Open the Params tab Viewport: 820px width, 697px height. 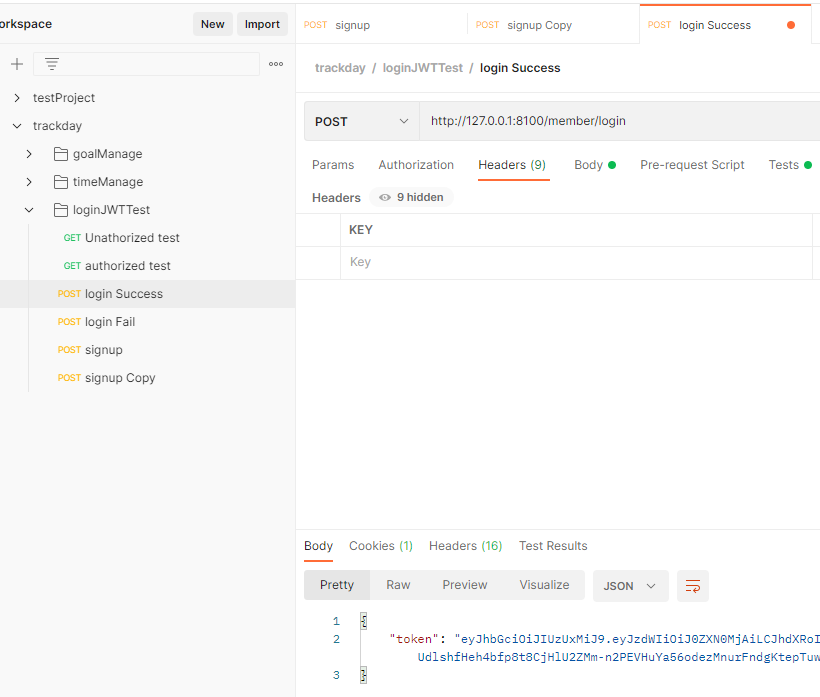[x=333, y=165]
